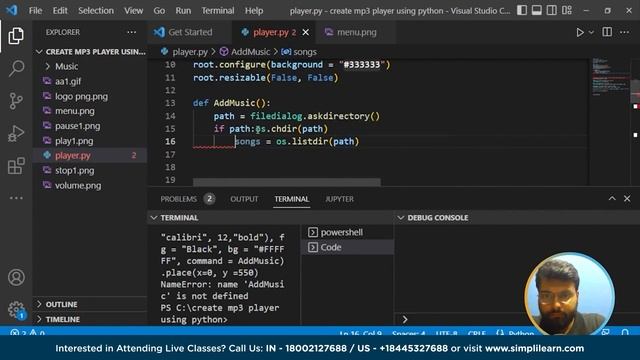
Task: Open run options dropdown arrow
Action: (591, 32)
